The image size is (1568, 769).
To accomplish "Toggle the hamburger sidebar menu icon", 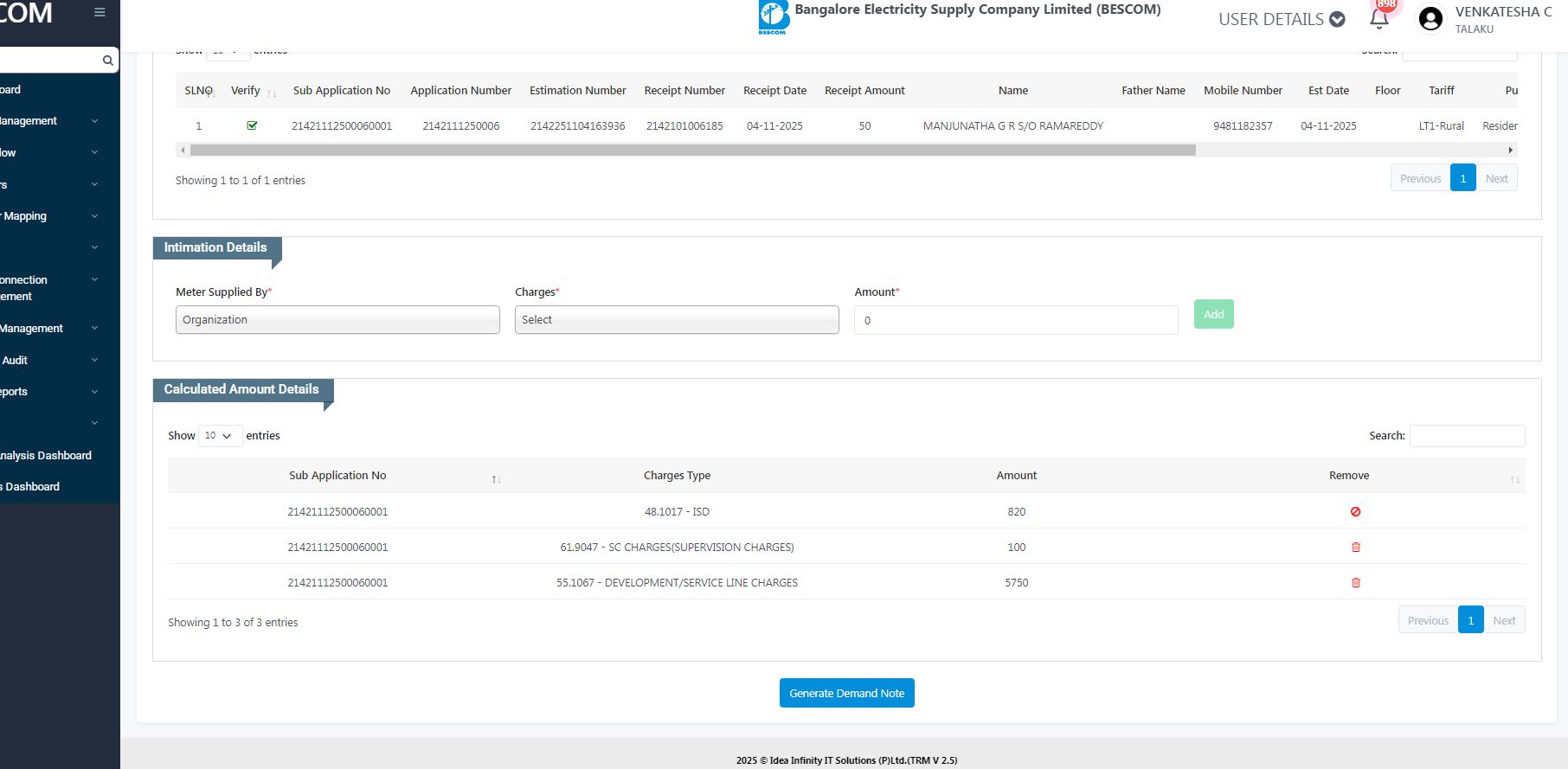I will 100,12.
